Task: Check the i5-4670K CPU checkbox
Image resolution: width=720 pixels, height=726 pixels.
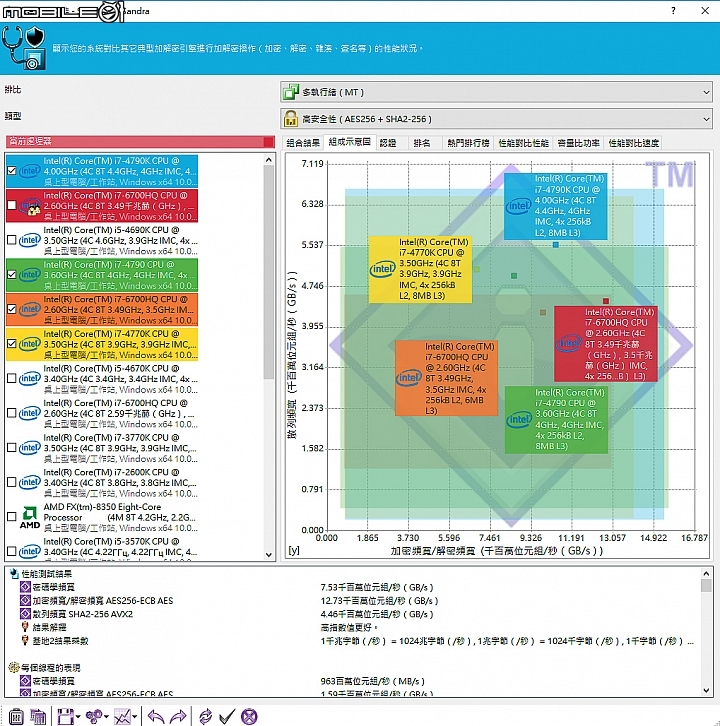Action: tap(12, 378)
